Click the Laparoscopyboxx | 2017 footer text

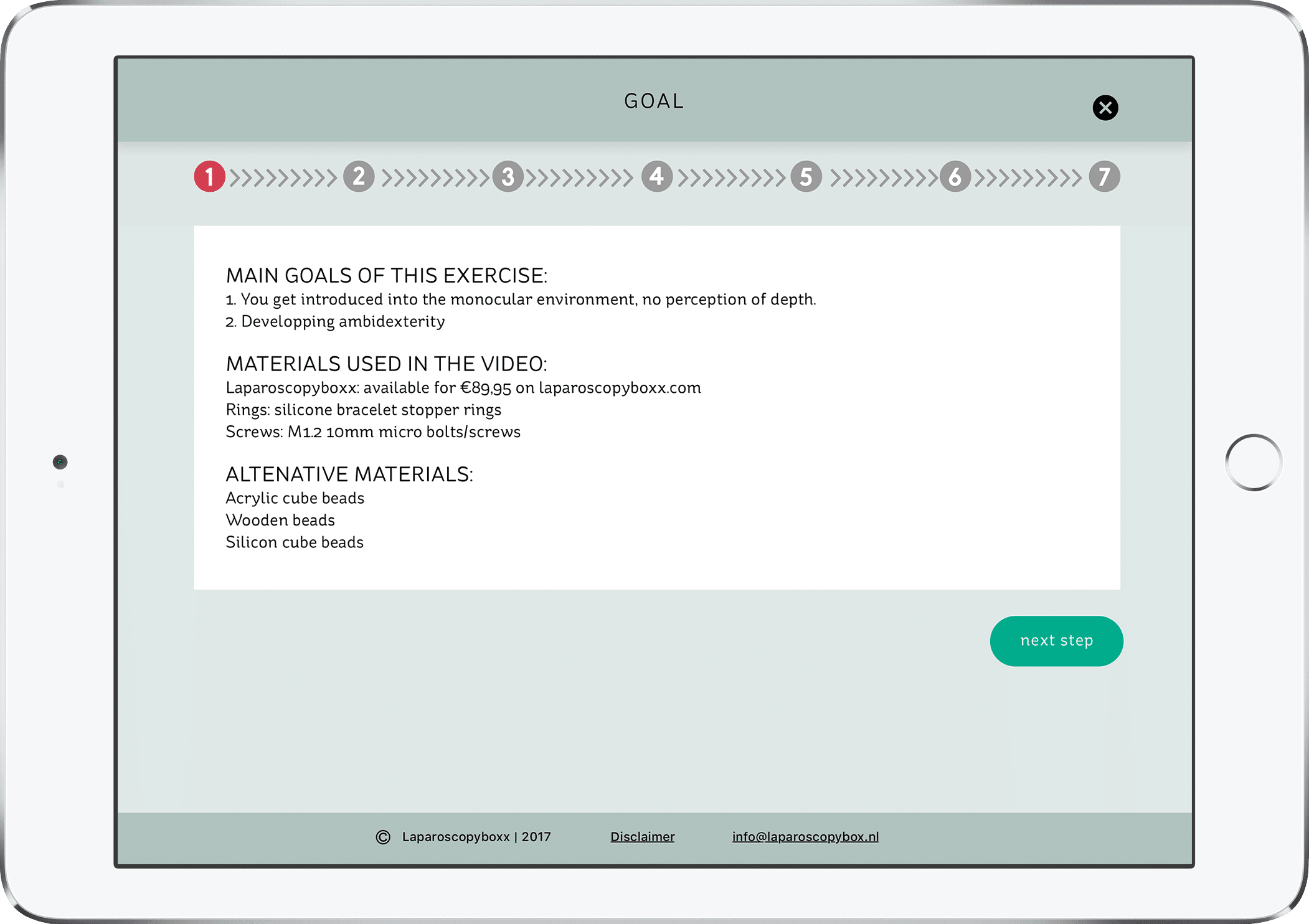click(x=476, y=837)
